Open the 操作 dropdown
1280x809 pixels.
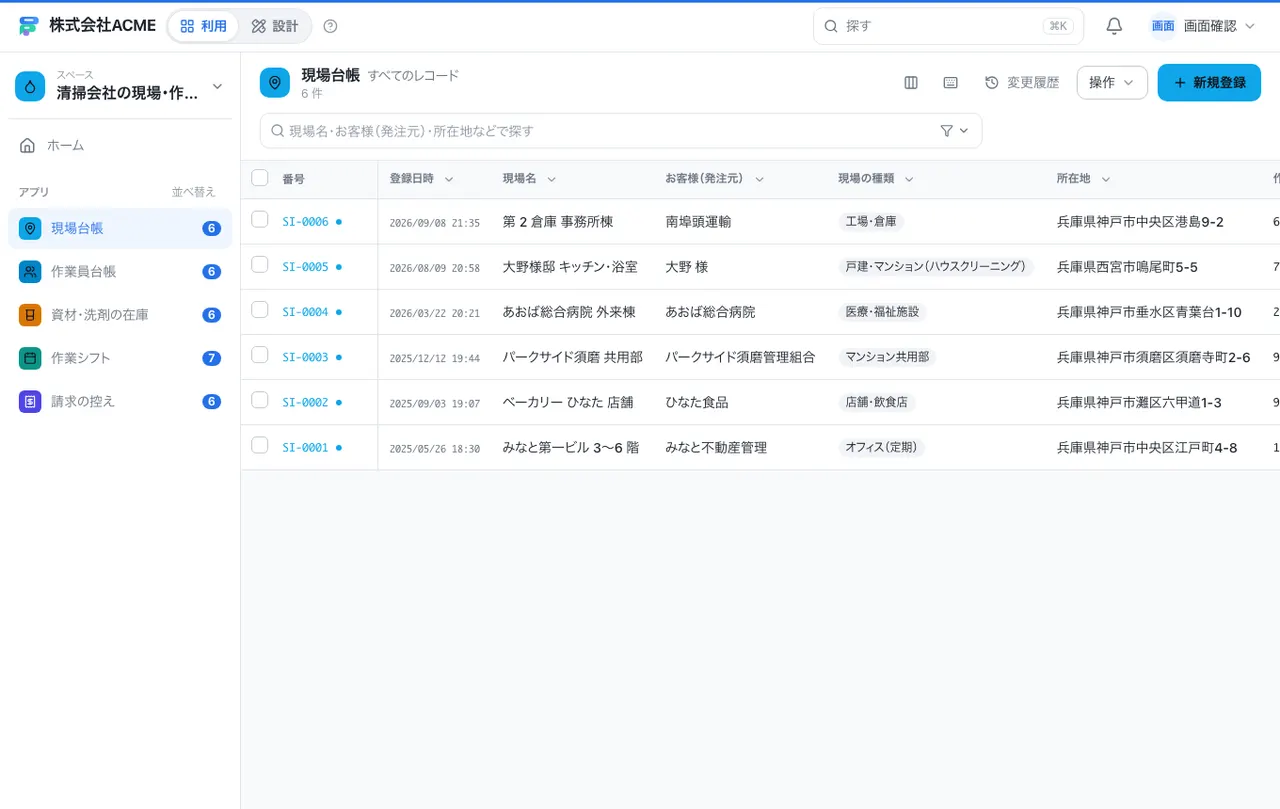(x=1112, y=83)
